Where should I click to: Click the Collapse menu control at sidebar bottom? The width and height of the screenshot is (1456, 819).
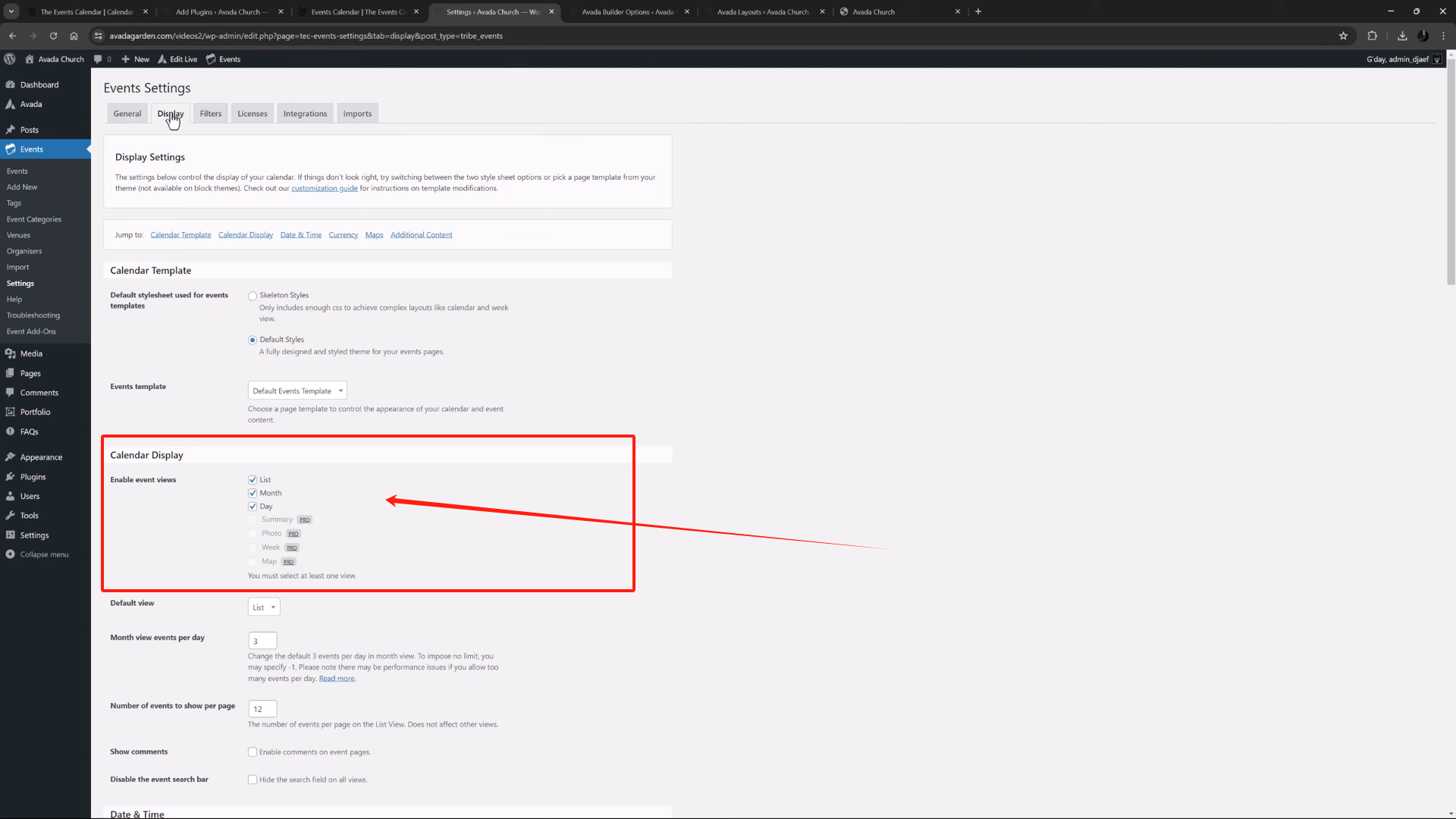pos(42,554)
